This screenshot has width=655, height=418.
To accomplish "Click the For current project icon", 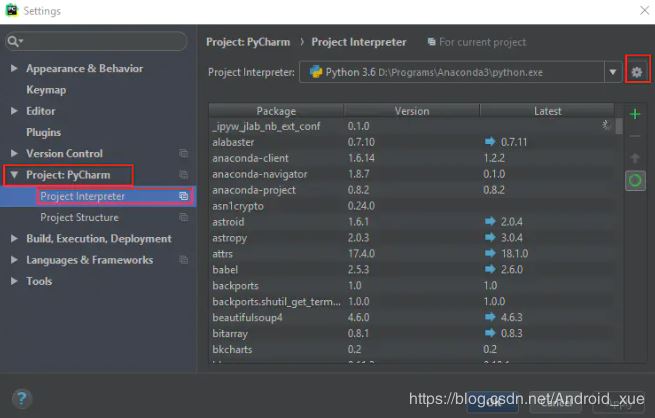I will point(431,42).
